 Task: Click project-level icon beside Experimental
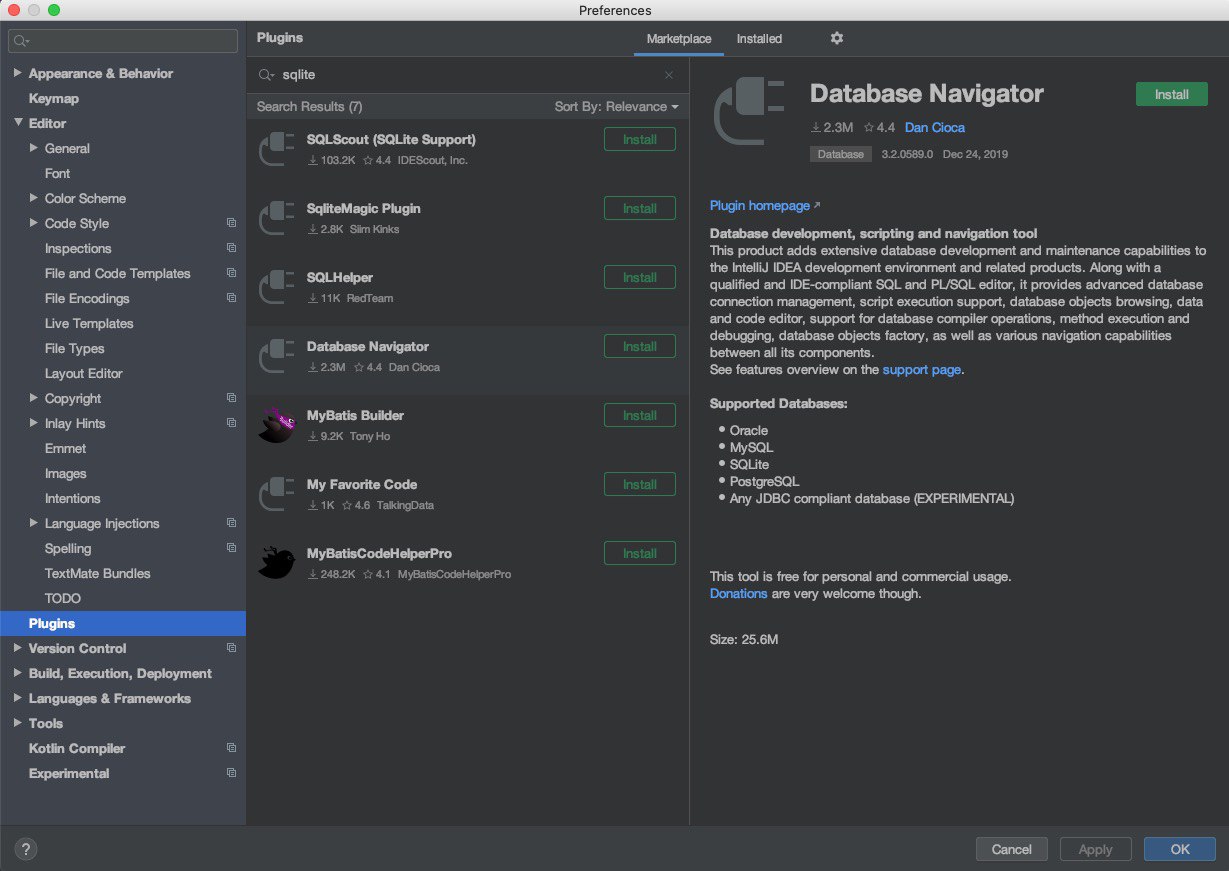pyautogui.click(x=231, y=773)
